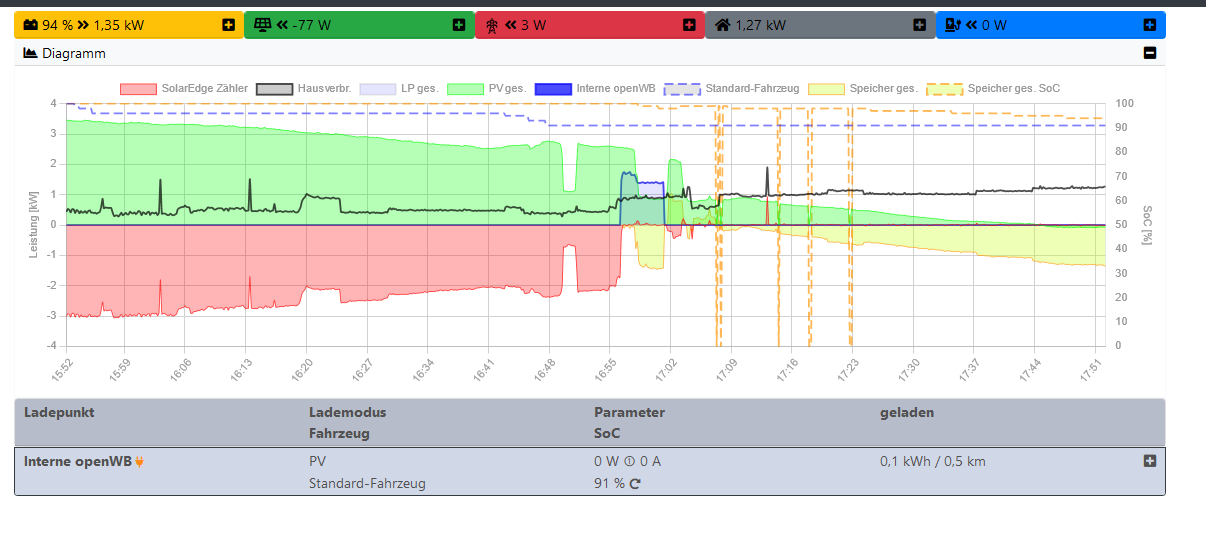Refresh the vehicle SoC at 91 %

[x=634, y=484]
